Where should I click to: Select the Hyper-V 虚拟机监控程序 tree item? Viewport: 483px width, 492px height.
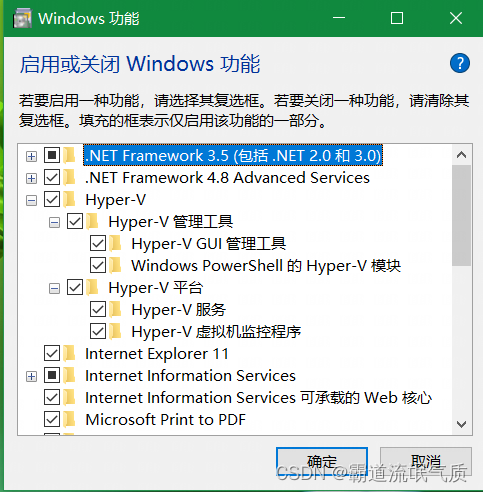(216, 331)
